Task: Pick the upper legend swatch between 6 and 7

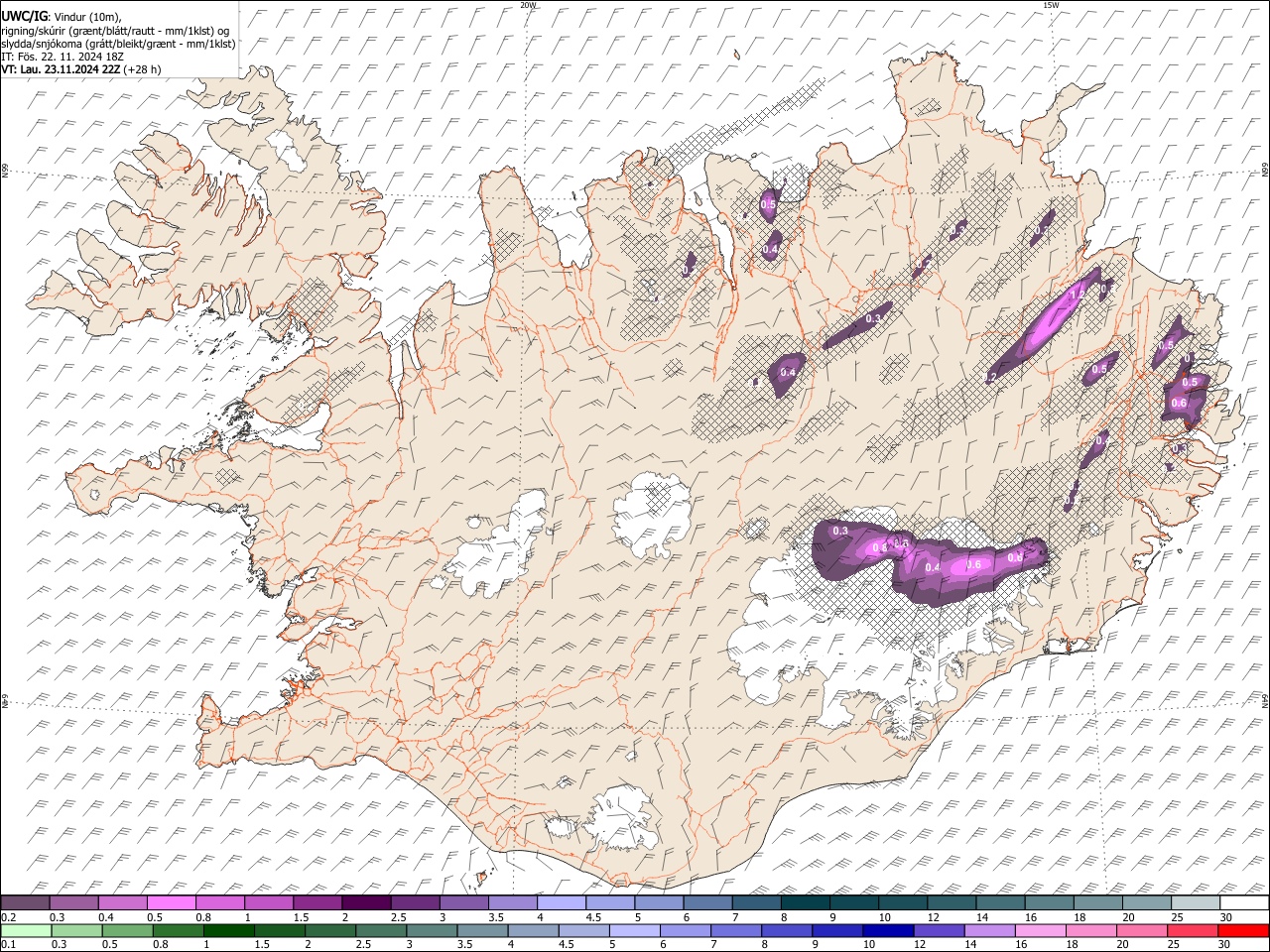Action: tap(708, 902)
